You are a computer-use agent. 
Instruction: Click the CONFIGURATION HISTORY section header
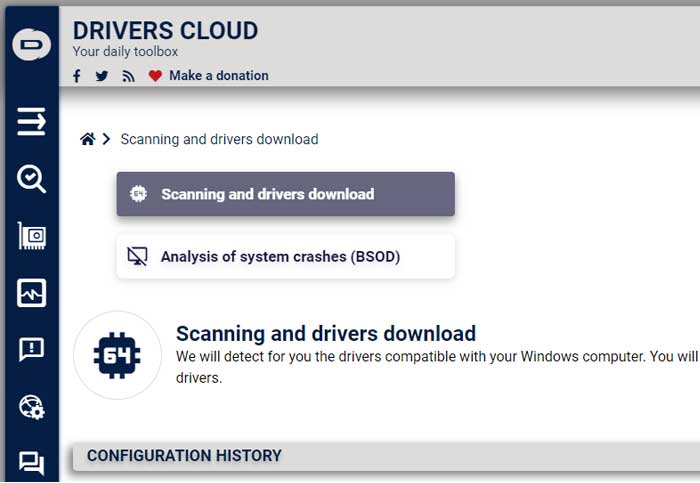387,456
